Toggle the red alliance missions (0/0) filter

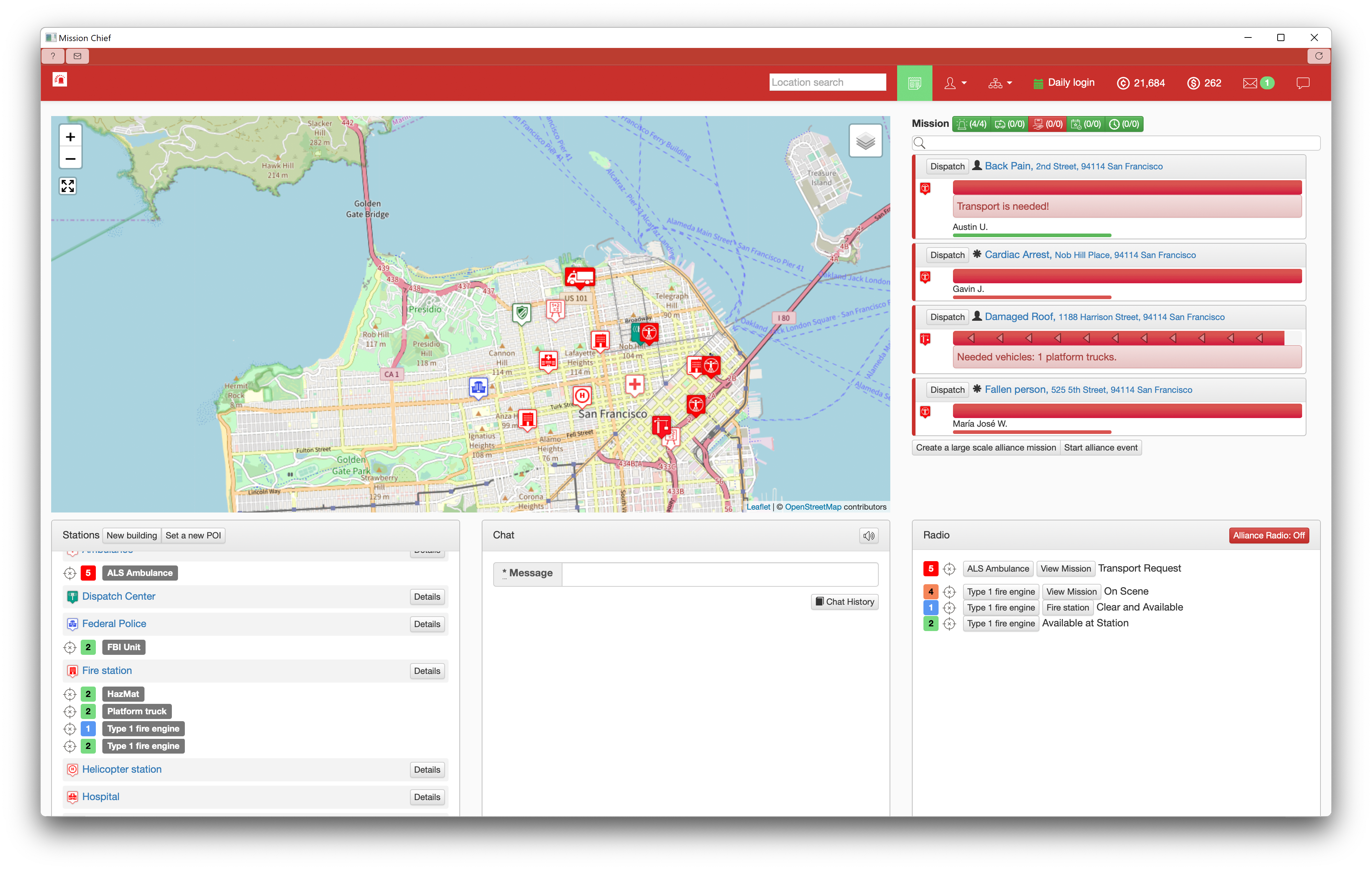click(x=1048, y=124)
